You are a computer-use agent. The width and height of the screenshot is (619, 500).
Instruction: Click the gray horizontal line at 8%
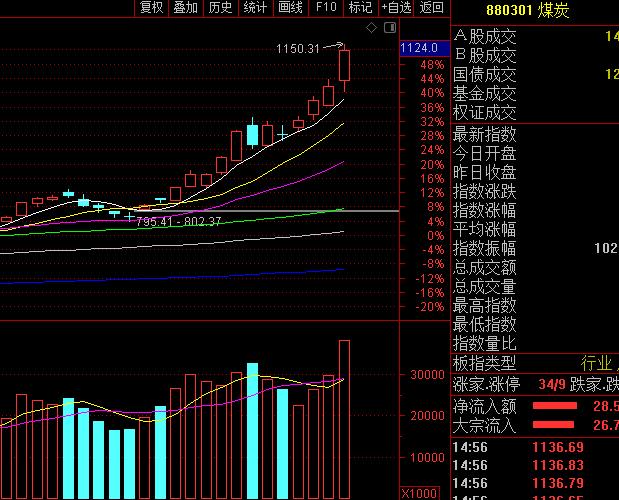266,211
